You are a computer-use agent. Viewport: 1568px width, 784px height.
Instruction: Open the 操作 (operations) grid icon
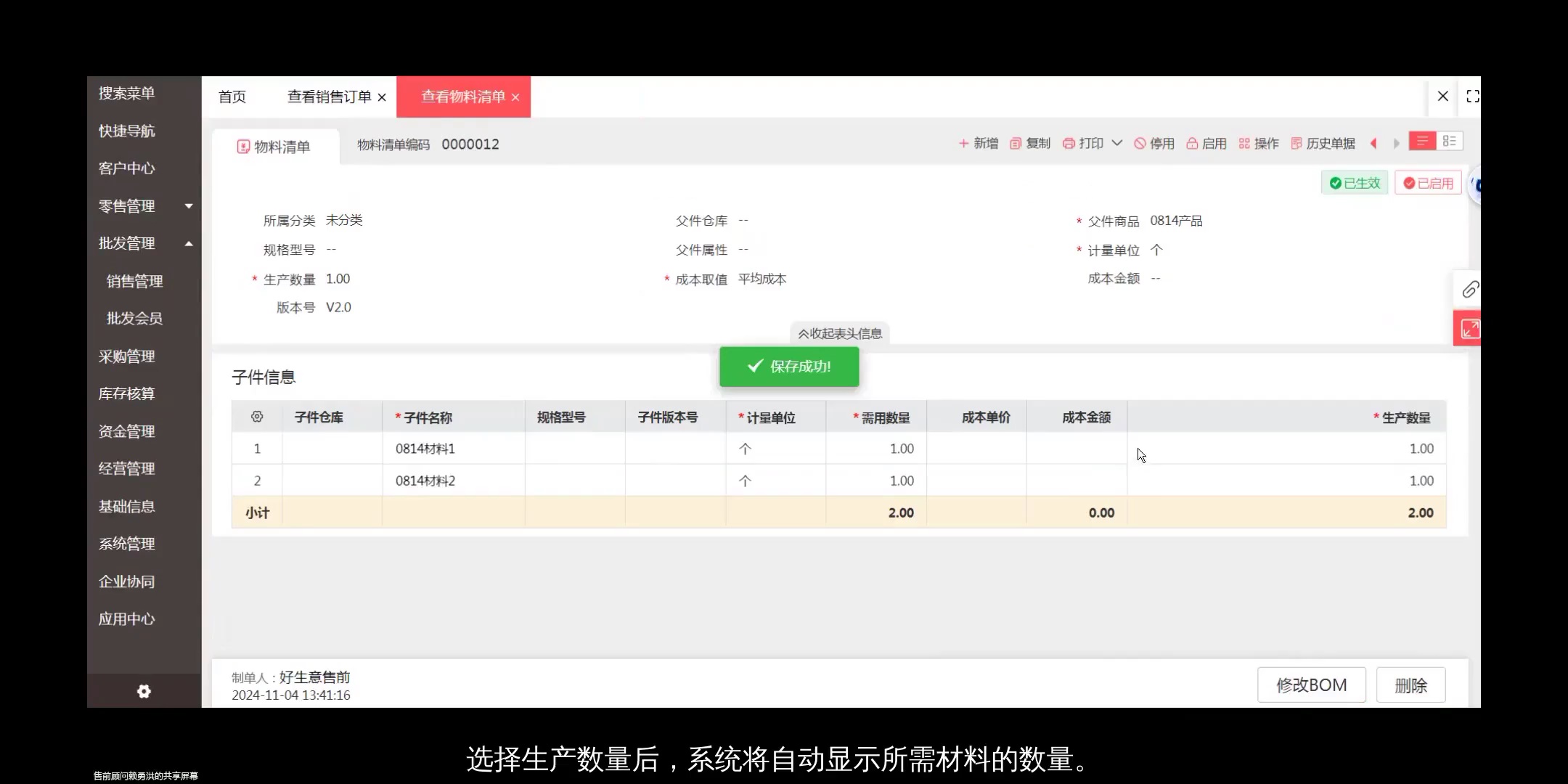coord(1243,143)
